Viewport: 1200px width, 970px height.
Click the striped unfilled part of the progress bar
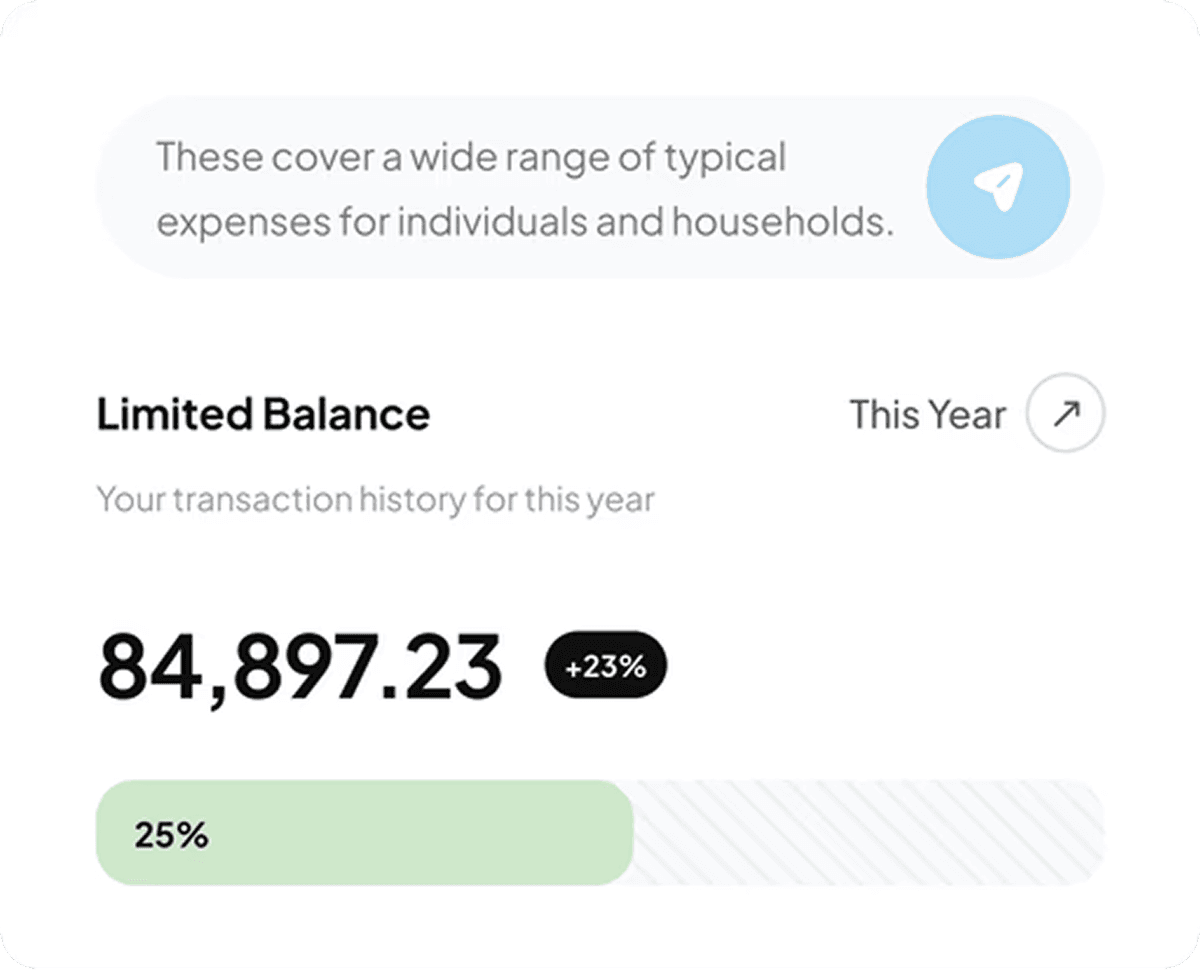tap(860, 833)
